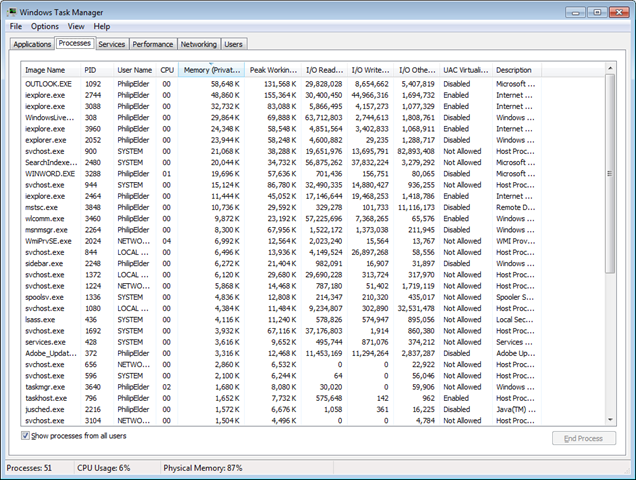Screen dimensions: 636x480
Task: Select the mstsc.exe process
Action: coord(280,207)
